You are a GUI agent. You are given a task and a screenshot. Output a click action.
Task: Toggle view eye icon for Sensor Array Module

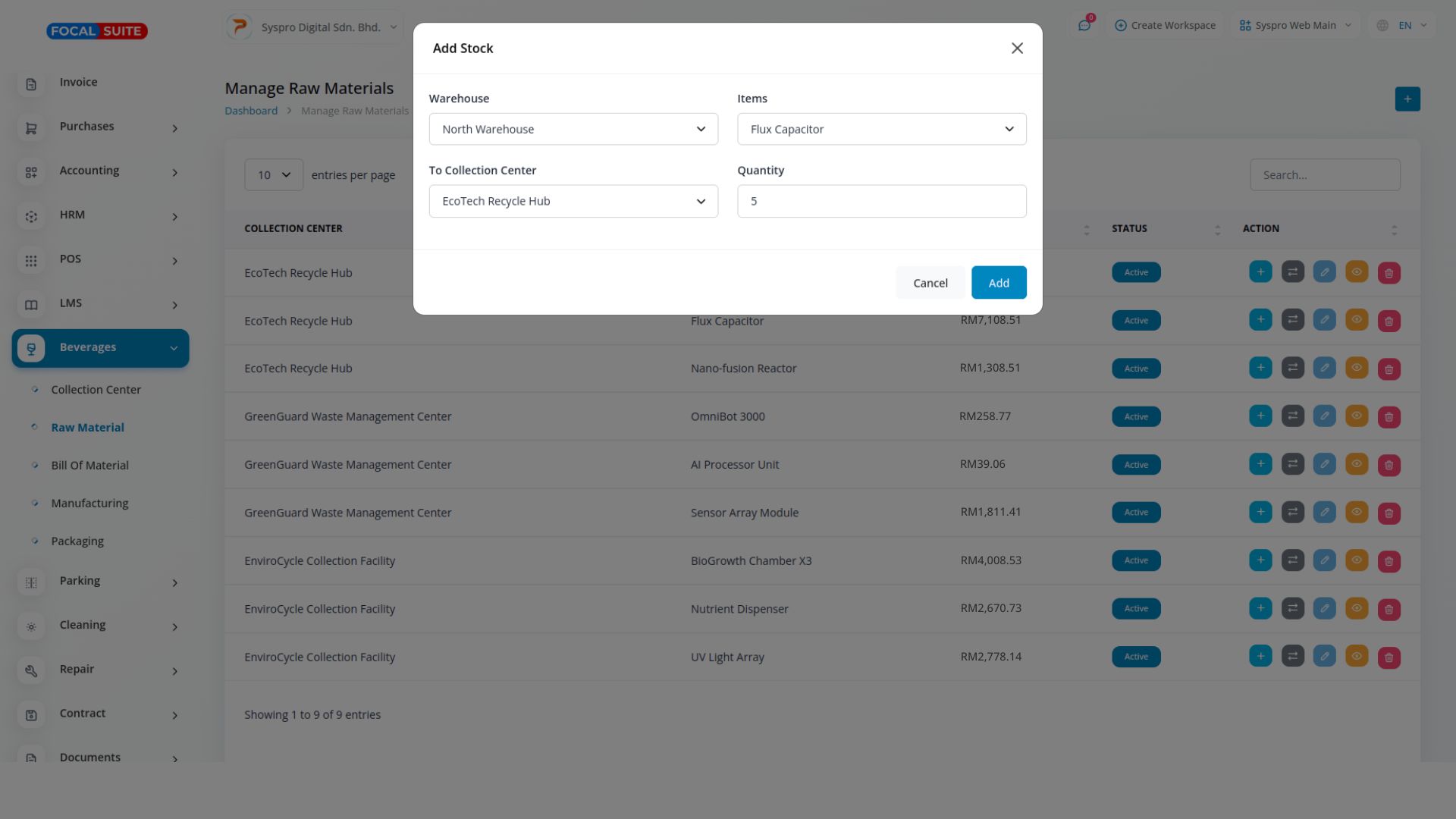click(1356, 513)
